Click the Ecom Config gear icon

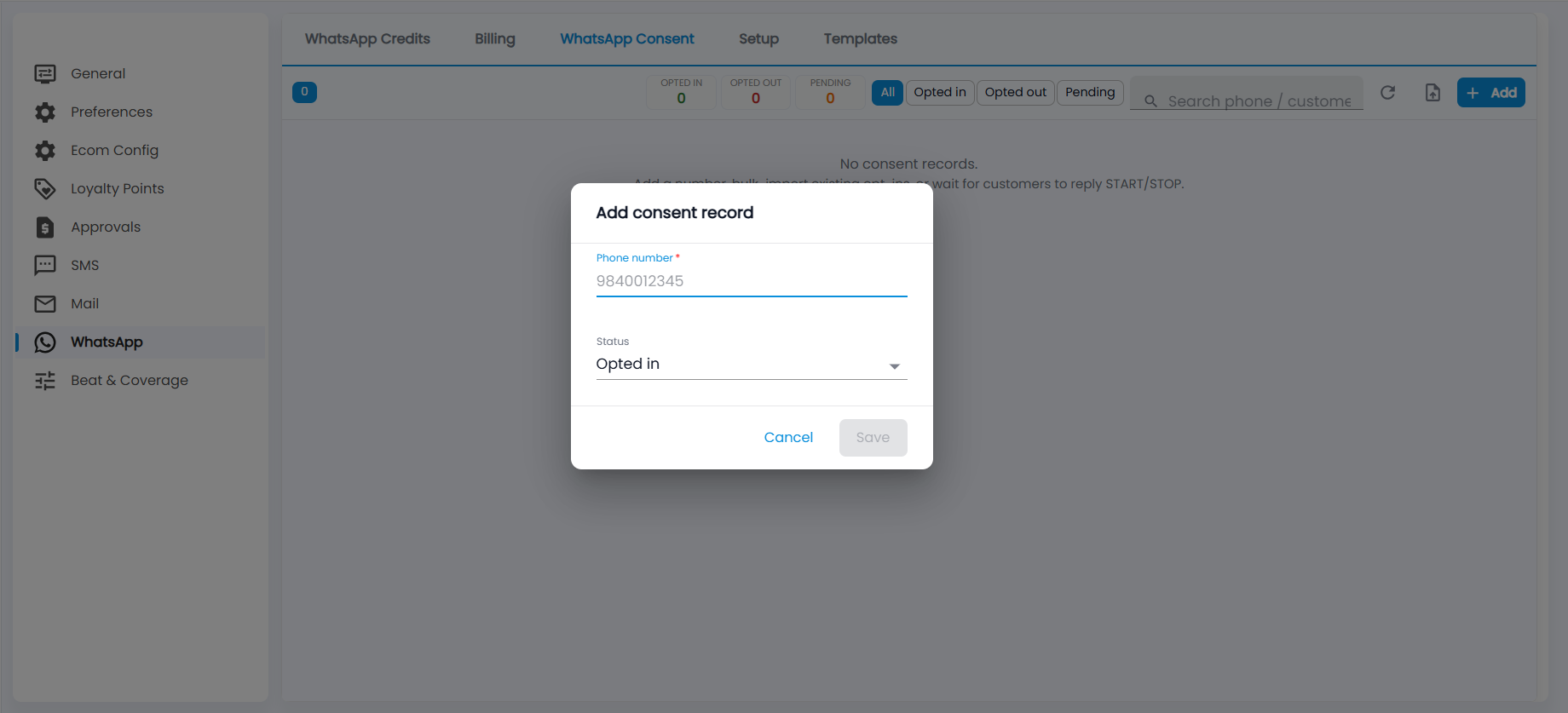pyautogui.click(x=45, y=151)
